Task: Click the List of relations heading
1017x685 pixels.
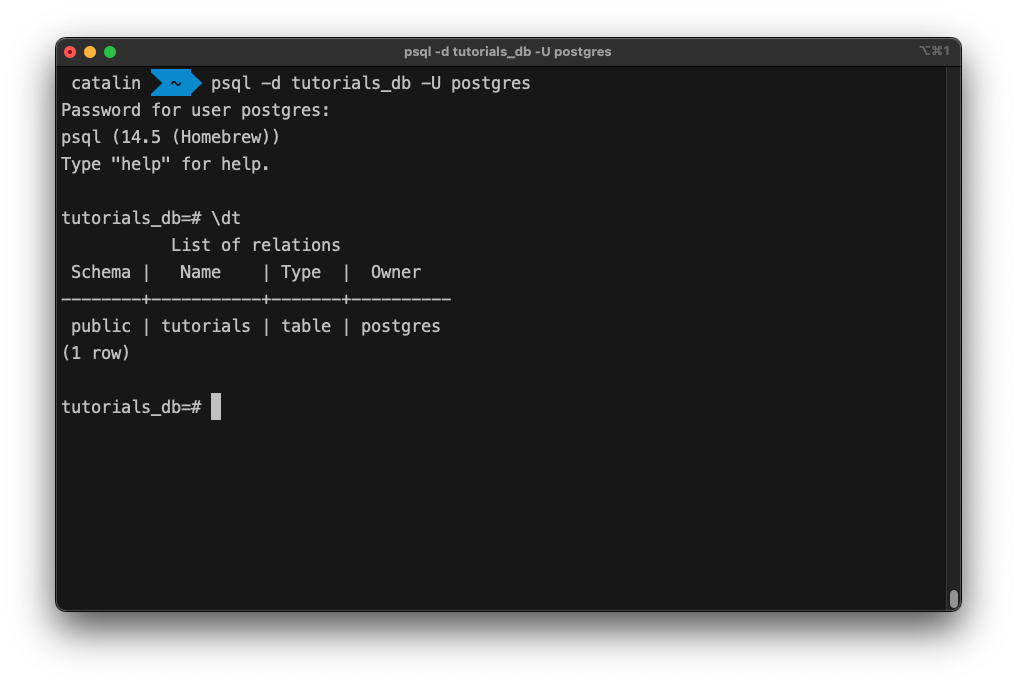Action: click(256, 244)
